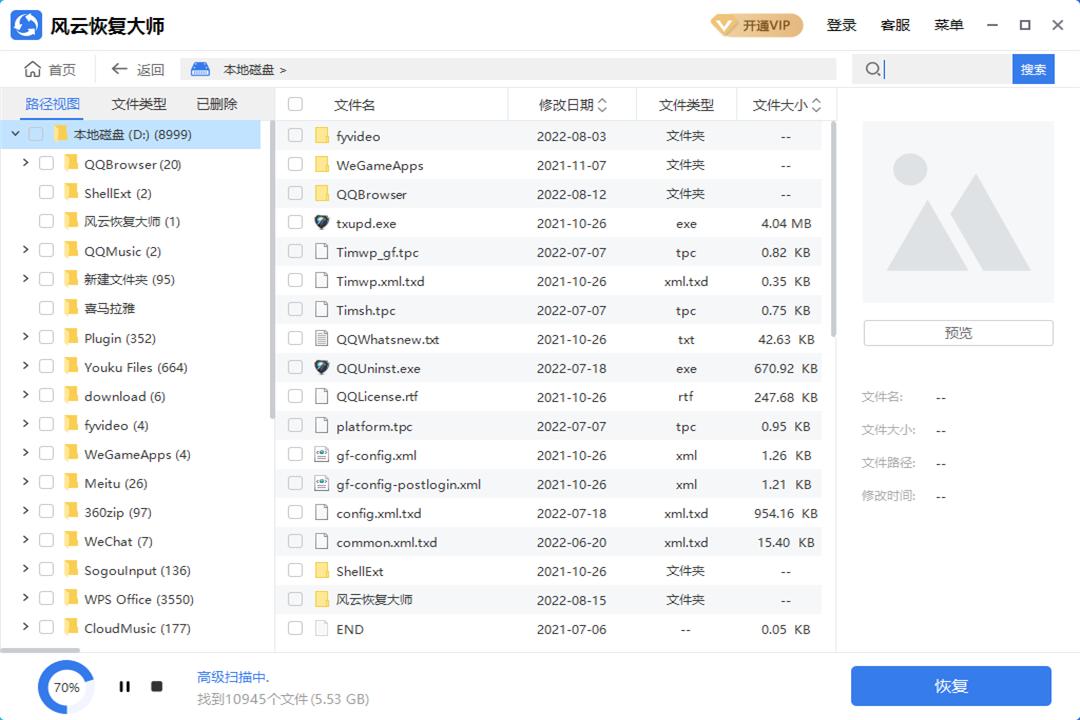Pause the advanced scan
This screenshot has width=1080, height=720.
125,686
